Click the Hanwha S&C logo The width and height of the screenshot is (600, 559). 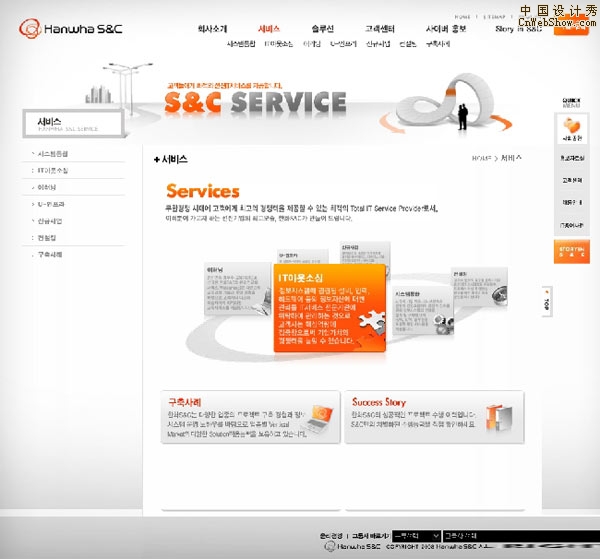click(71, 28)
